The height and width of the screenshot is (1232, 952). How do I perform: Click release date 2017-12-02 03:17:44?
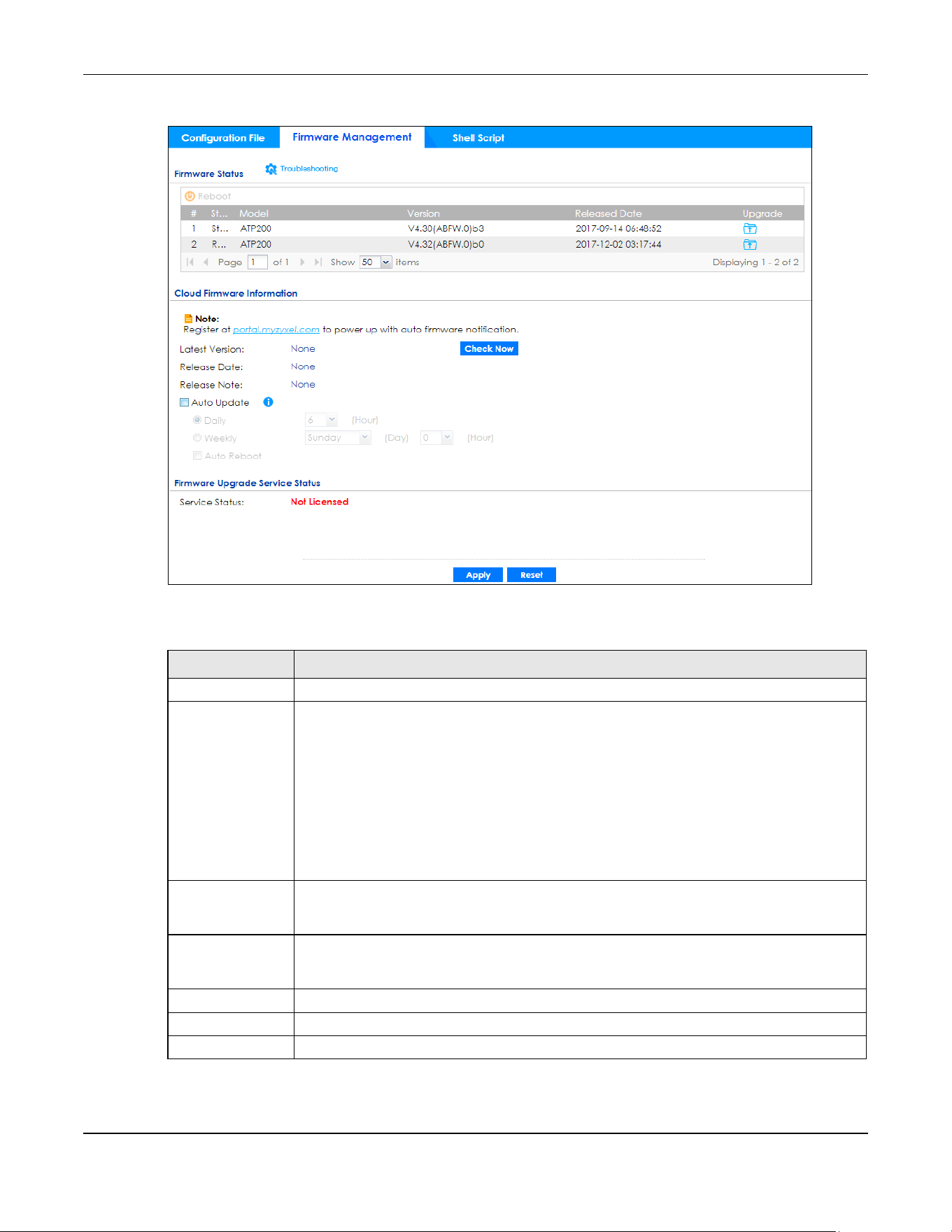(618, 245)
